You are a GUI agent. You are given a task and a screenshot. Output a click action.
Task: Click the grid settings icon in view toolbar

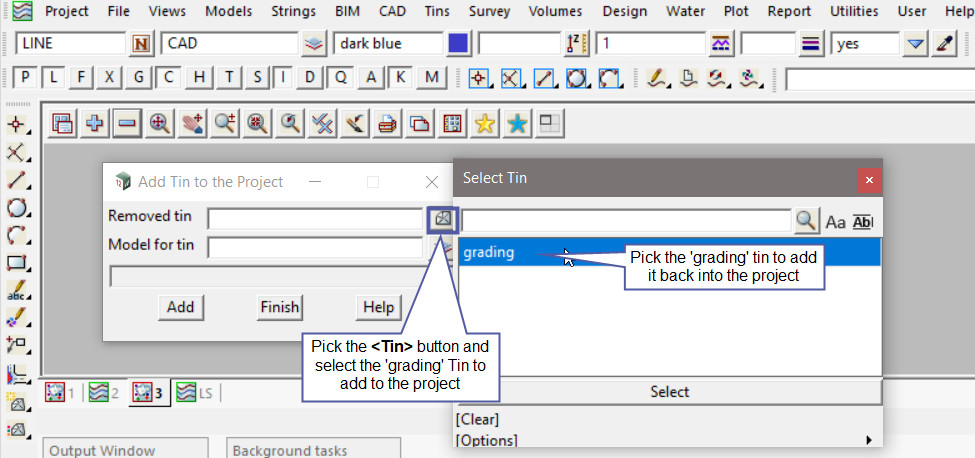(x=452, y=124)
